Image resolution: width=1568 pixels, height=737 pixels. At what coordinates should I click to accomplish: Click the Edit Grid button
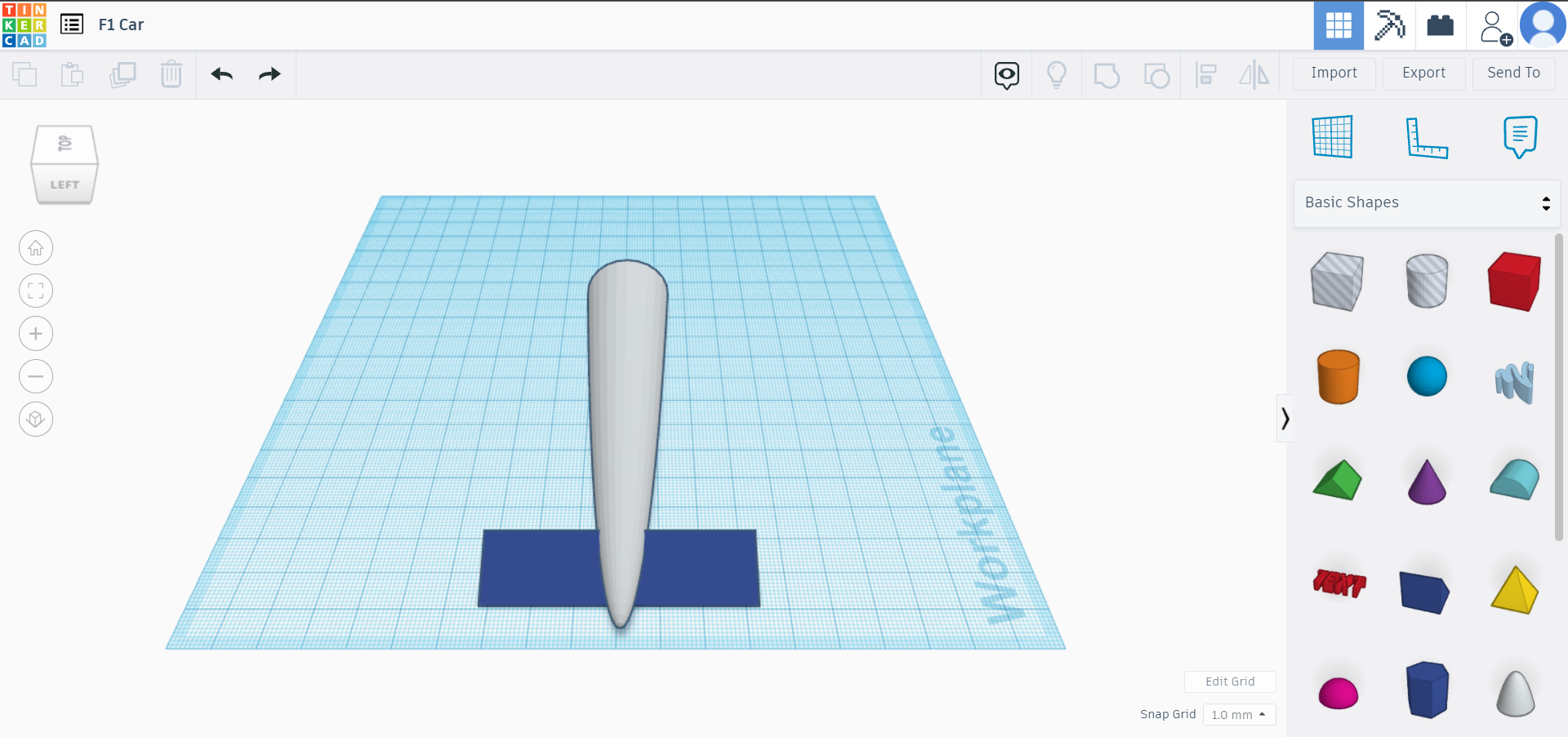tap(1230, 682)
